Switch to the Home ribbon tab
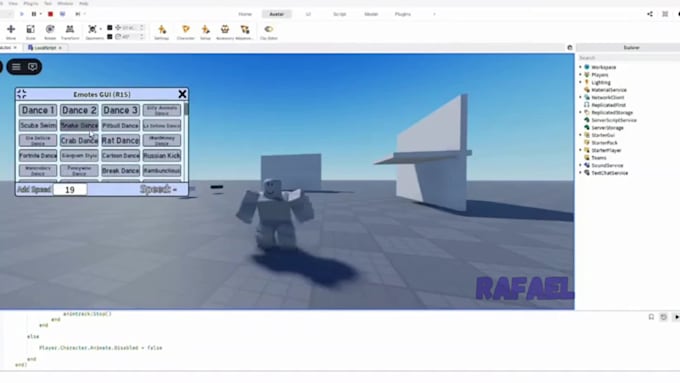This screenshot has height=383, width=680. 245,14
